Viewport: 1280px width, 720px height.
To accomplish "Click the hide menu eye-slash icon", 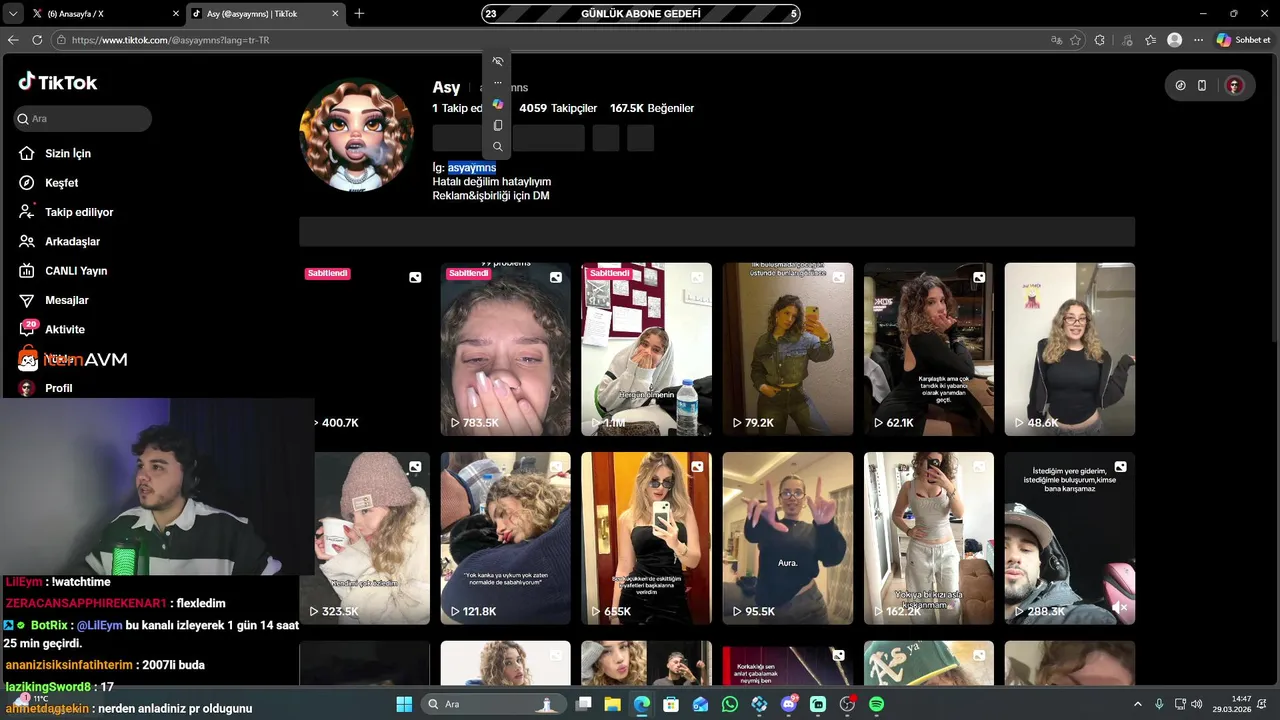I will [498, 61].
